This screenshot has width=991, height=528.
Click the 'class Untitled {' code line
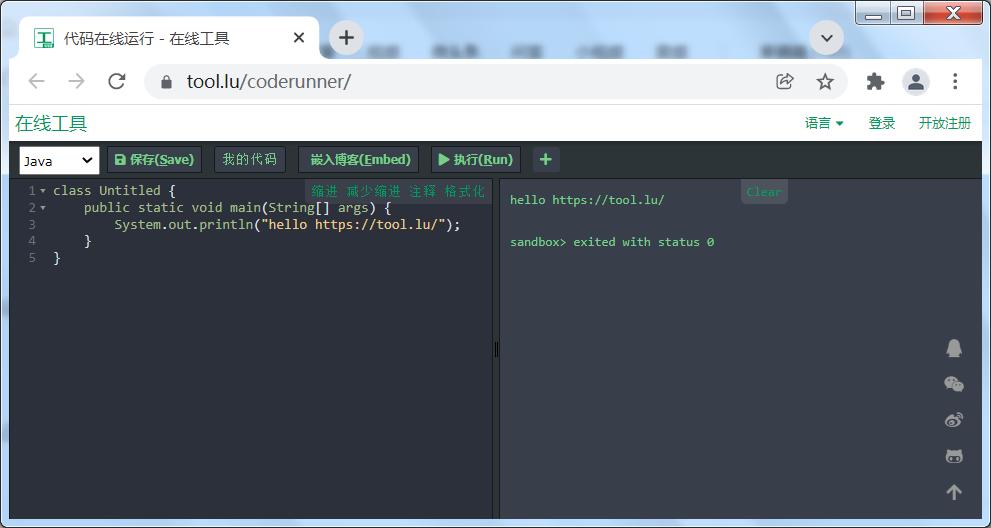click(114, 190)
